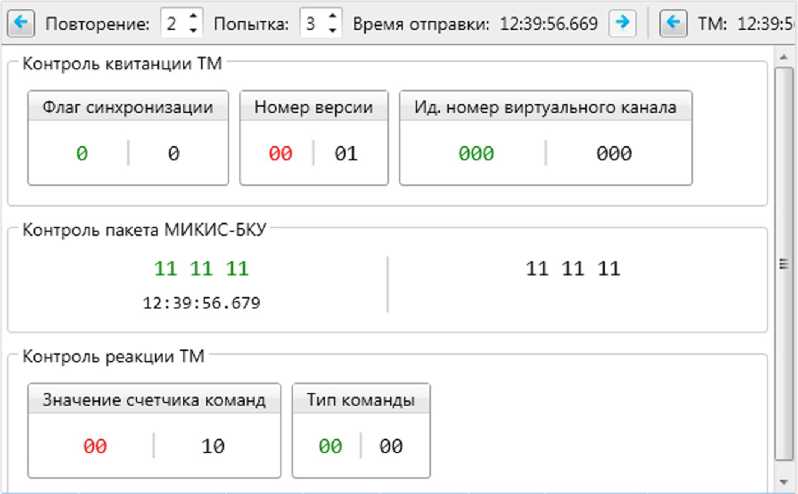
Task: Click green 0 under Флаг синхронизации
Action: point(82,153)
